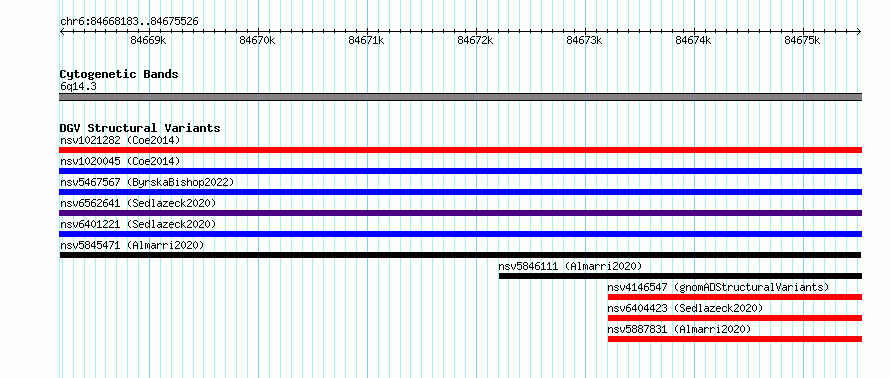Screen dimensions: 890x378
Task: Open the nsv6562641 (Sedlazeck2020) variant label
Action: point(138,203)
